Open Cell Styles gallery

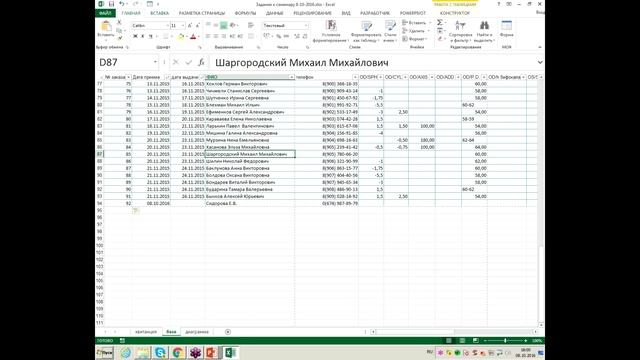coord(390,31)
